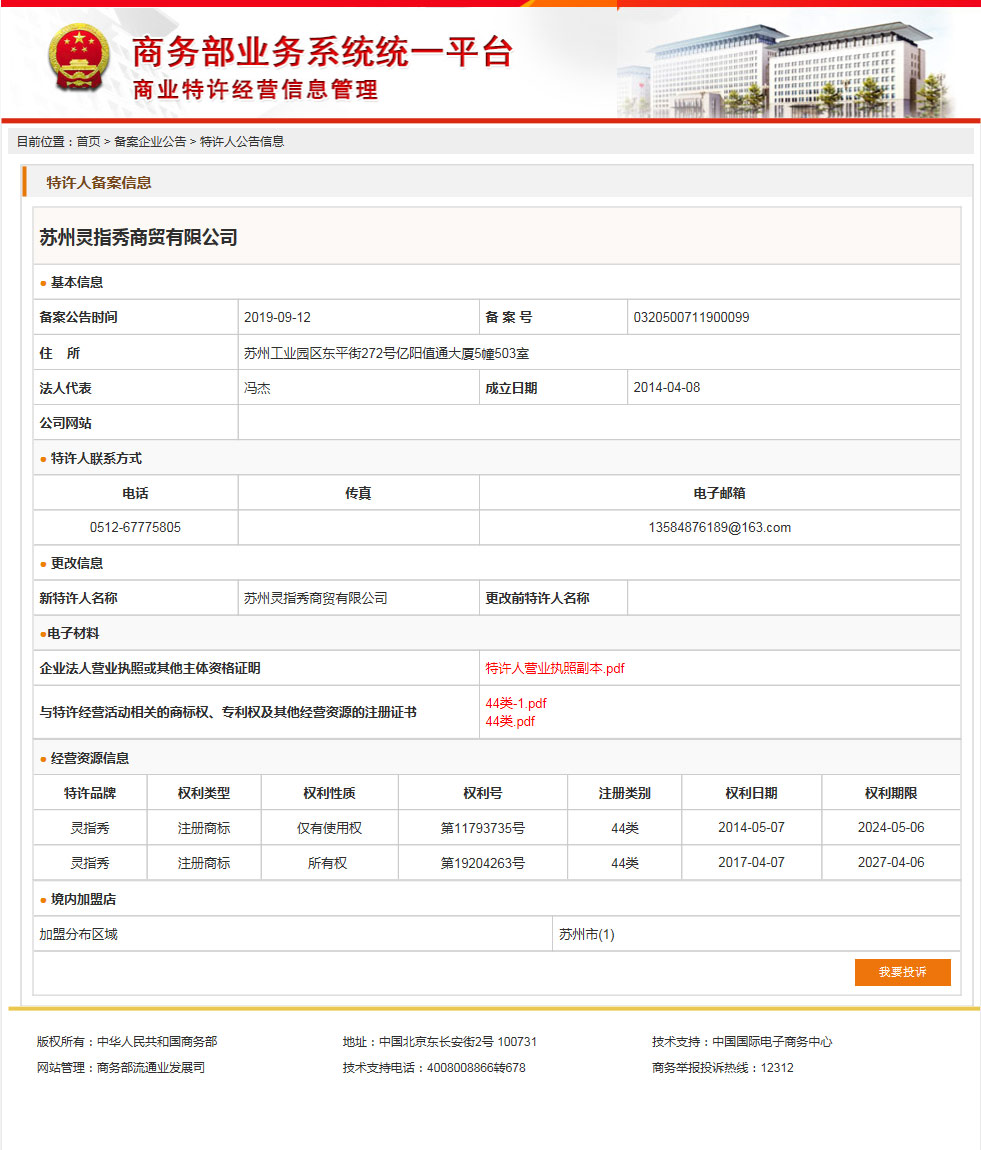Download the 44类-1.pdf certificate

[x=516, y=703]
